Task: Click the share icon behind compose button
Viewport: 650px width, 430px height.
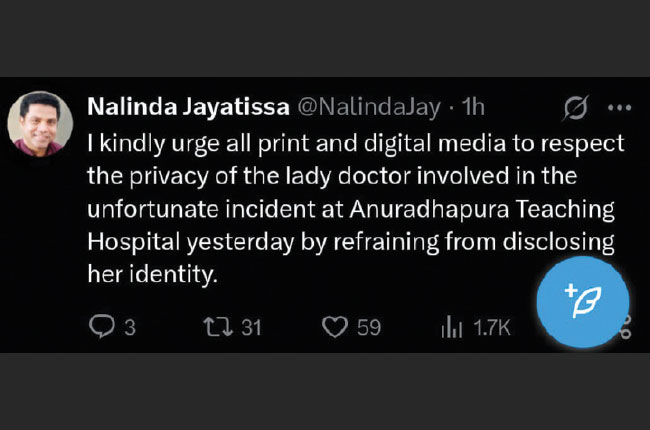Action: coord(625,328)
